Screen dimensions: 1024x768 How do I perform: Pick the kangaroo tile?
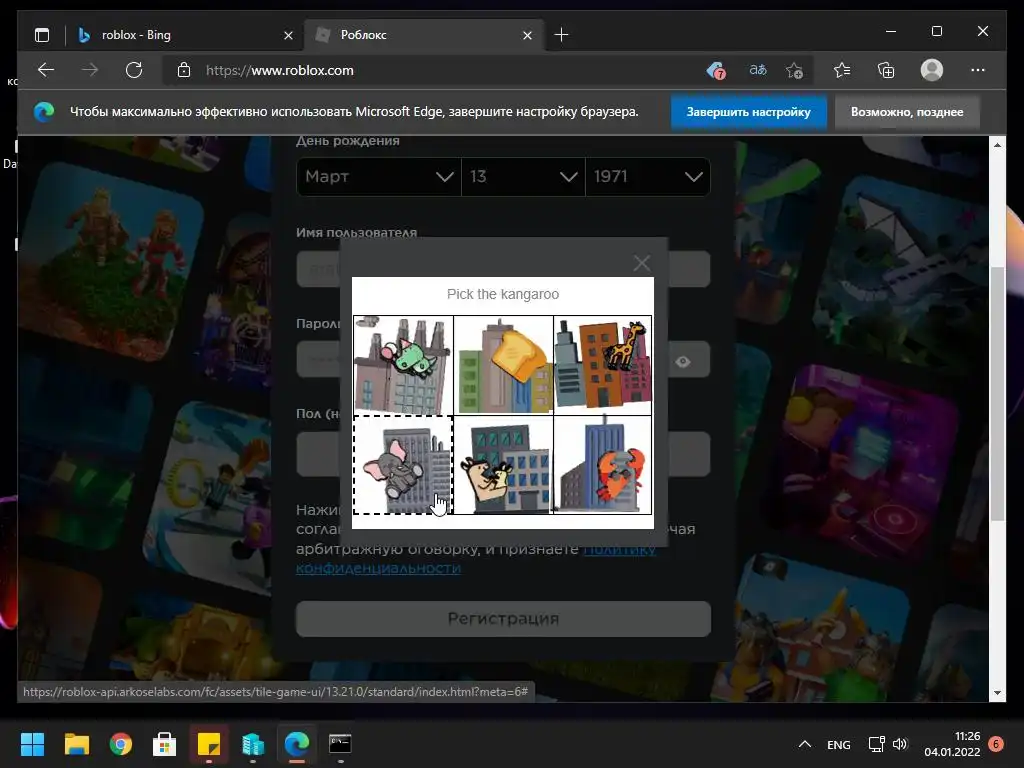(x=503, y=465)
